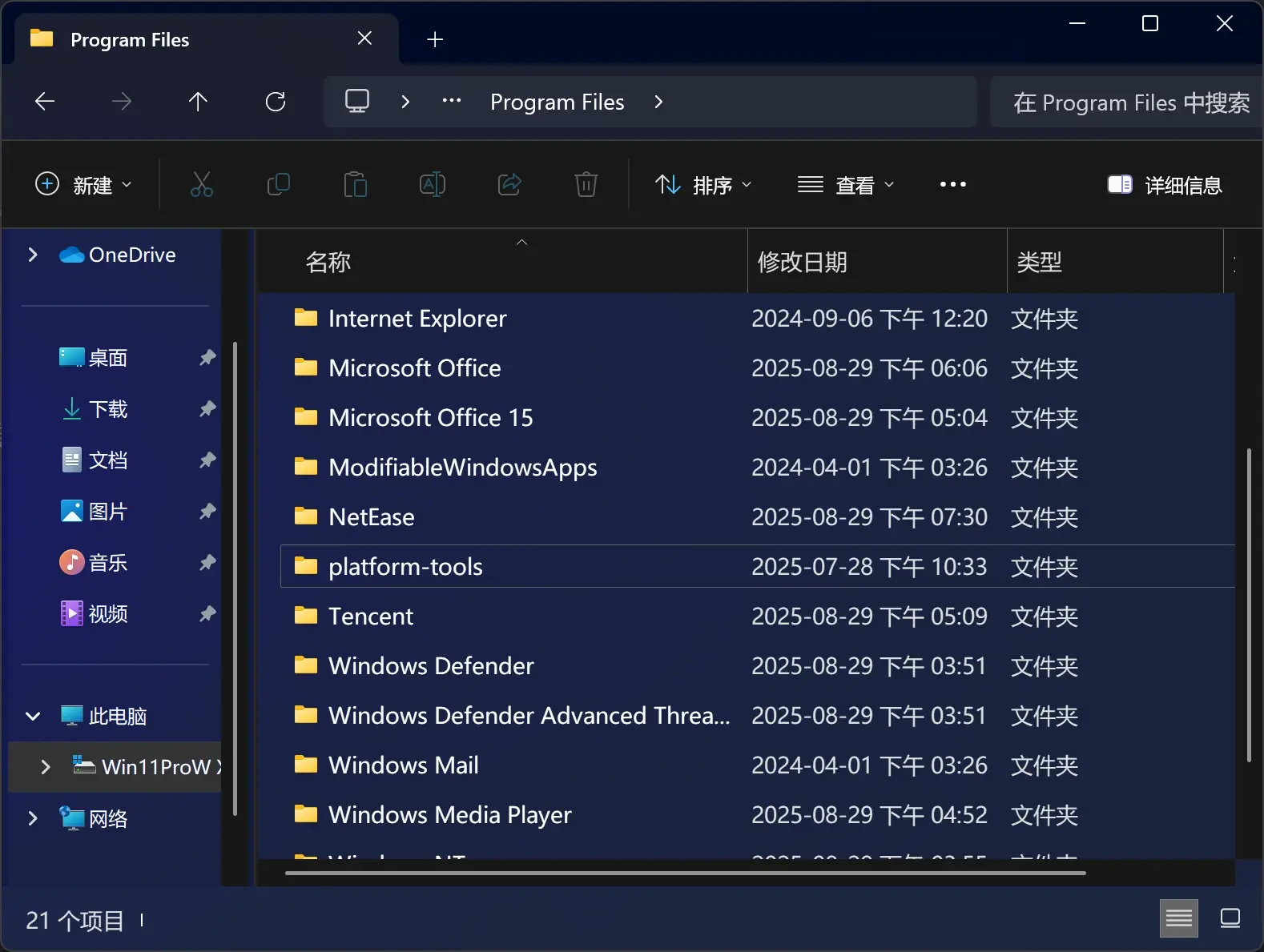Unpin 图片 using its pin icon
This screenshot has height=952, width=1264.
pos(207,511)
